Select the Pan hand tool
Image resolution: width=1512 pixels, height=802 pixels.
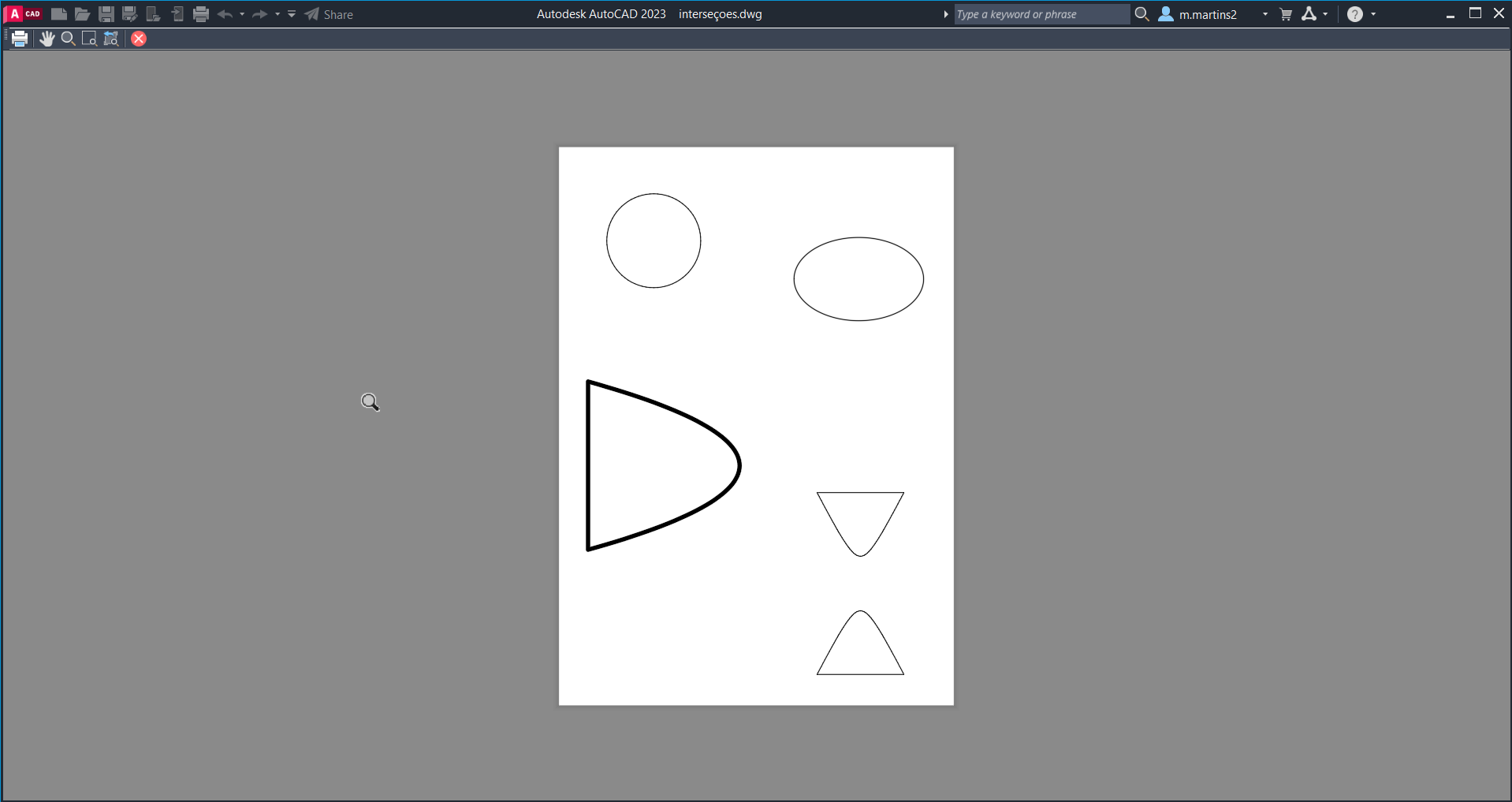click(47, 39)
